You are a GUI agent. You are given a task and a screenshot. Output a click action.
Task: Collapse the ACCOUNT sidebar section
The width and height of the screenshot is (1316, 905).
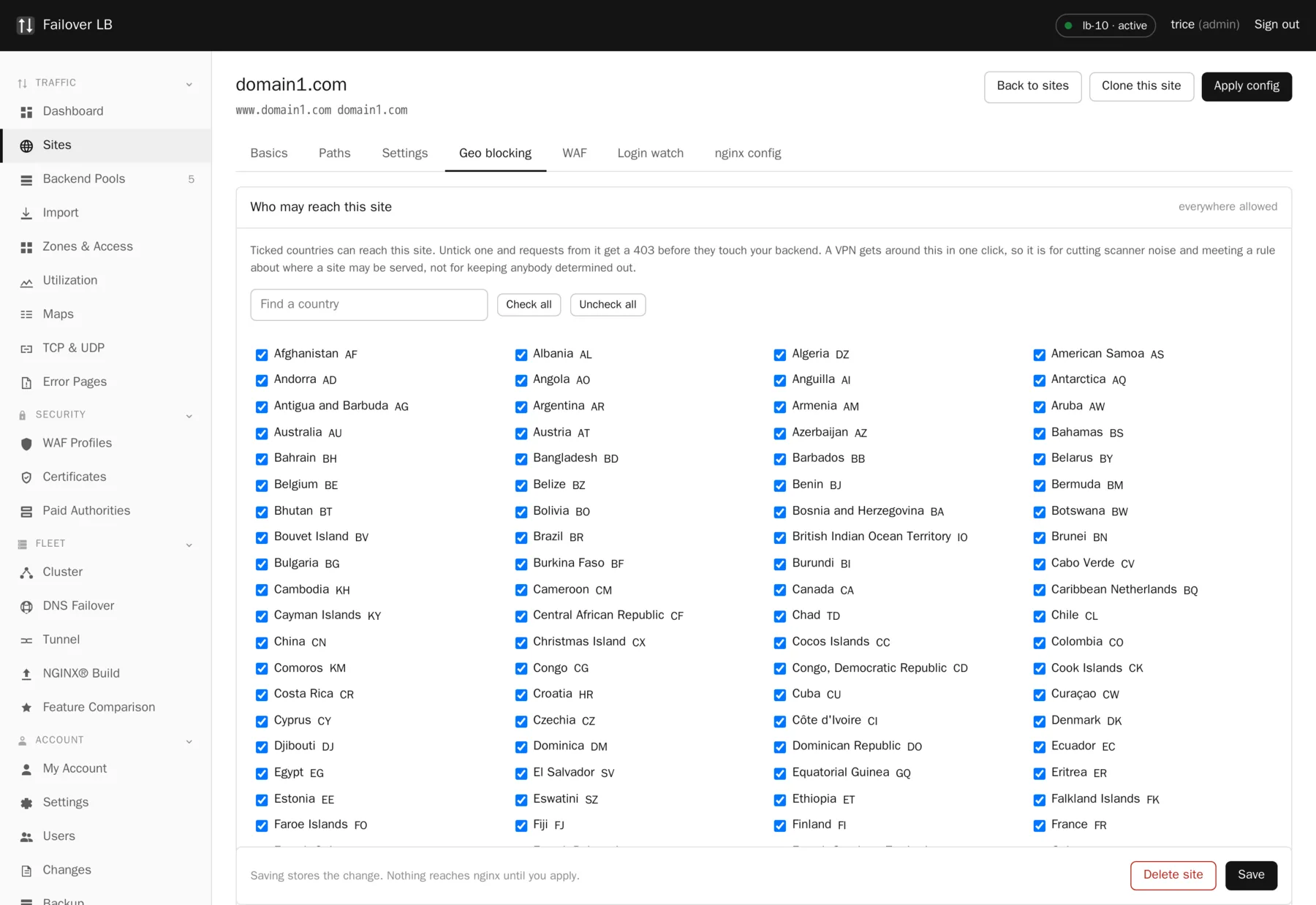pos(189,741)
